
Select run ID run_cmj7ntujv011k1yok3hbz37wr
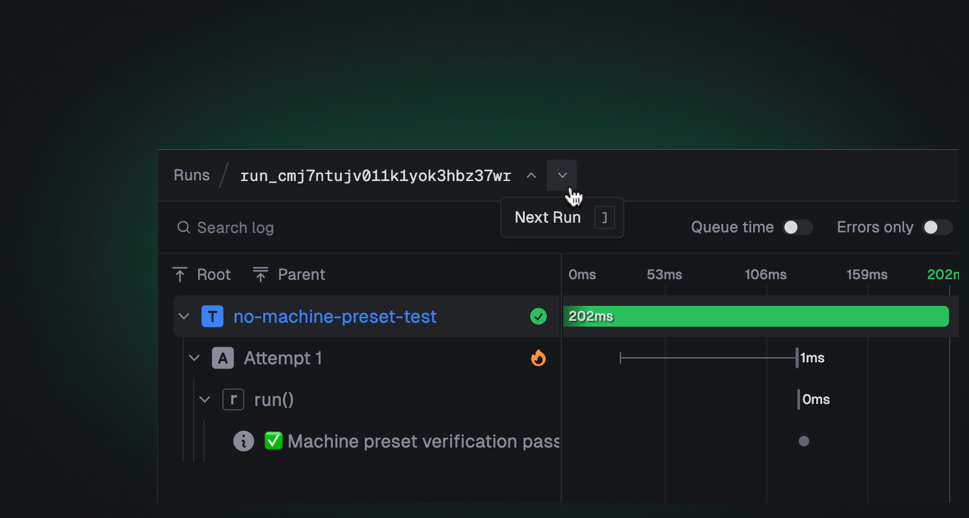click(x=376, y=176)
